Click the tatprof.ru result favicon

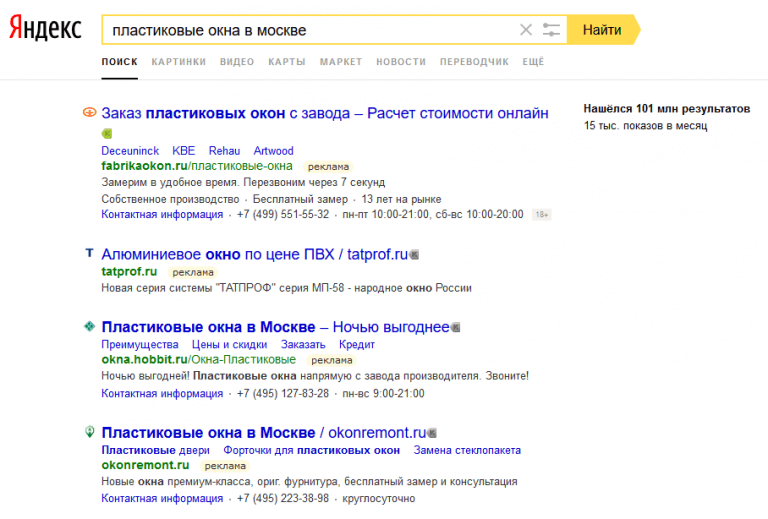point(89,253)
